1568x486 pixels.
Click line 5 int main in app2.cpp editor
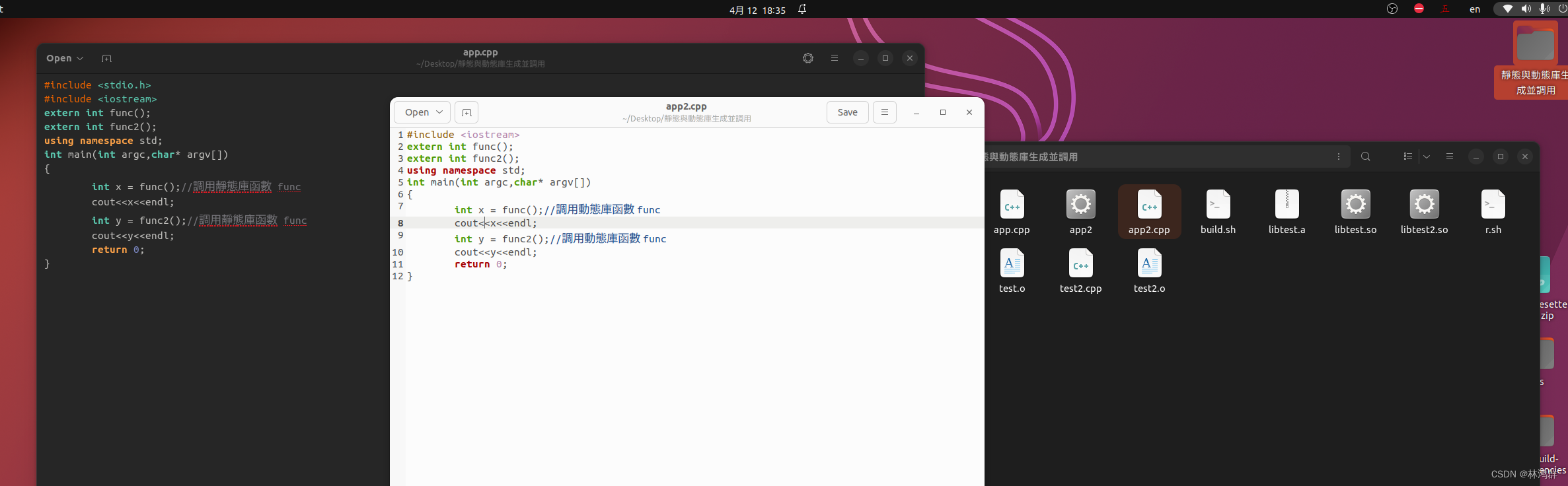499,182
